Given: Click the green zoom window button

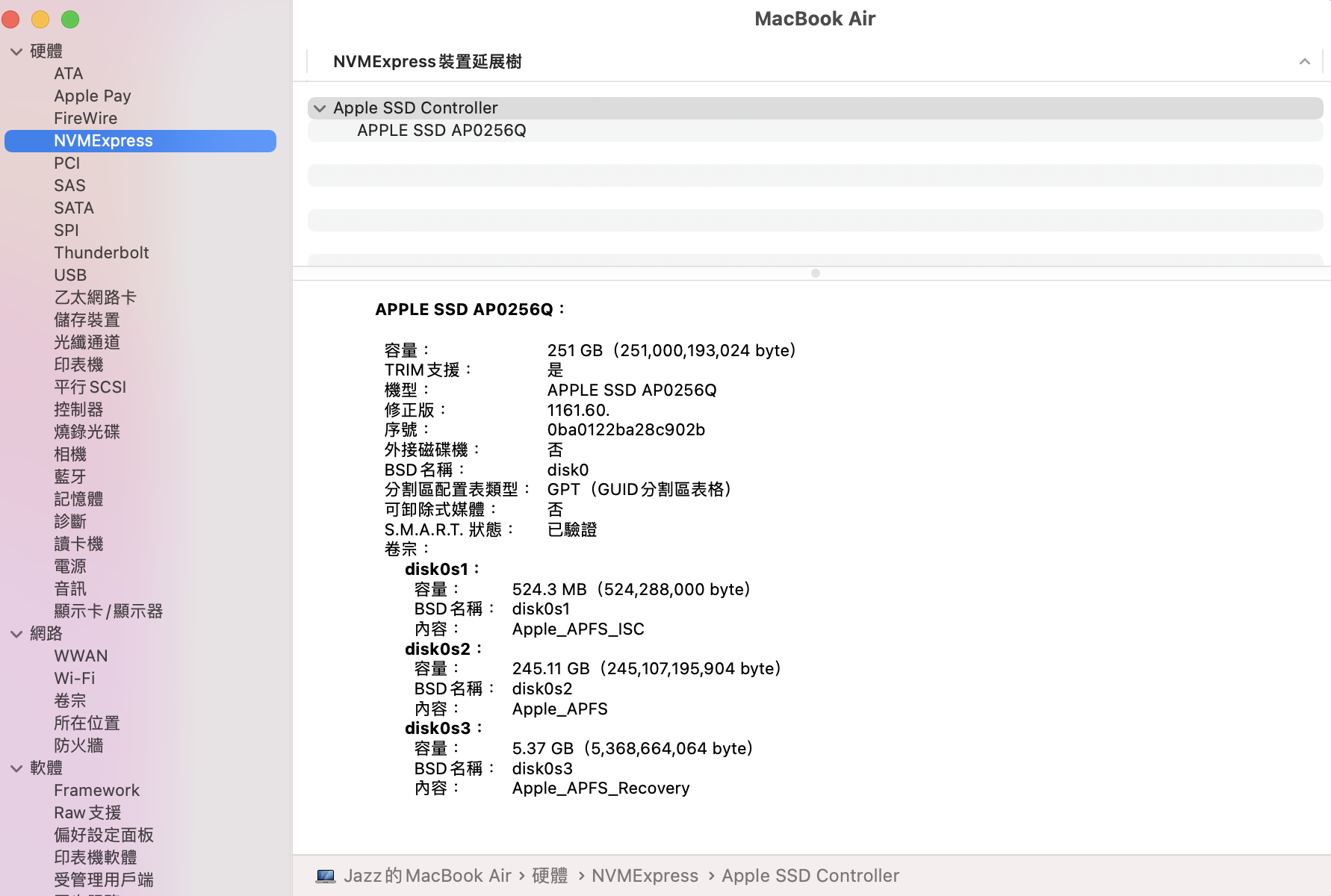Looking at the screenshot, I should point(70,19).
